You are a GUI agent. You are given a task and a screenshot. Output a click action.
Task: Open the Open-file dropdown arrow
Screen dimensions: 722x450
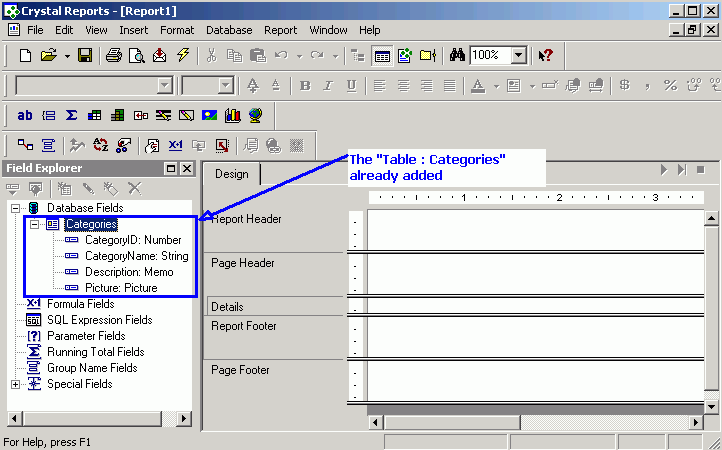[x=67, y=56]
